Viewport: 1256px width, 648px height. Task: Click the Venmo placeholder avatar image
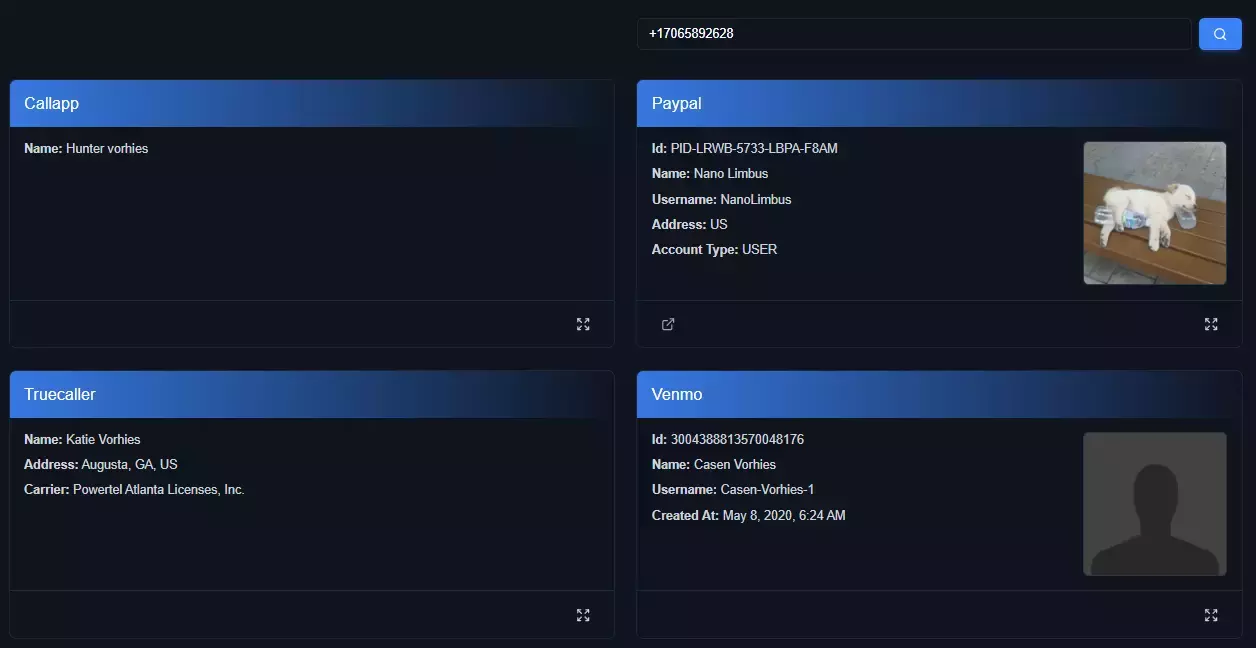pos(1154,504)
